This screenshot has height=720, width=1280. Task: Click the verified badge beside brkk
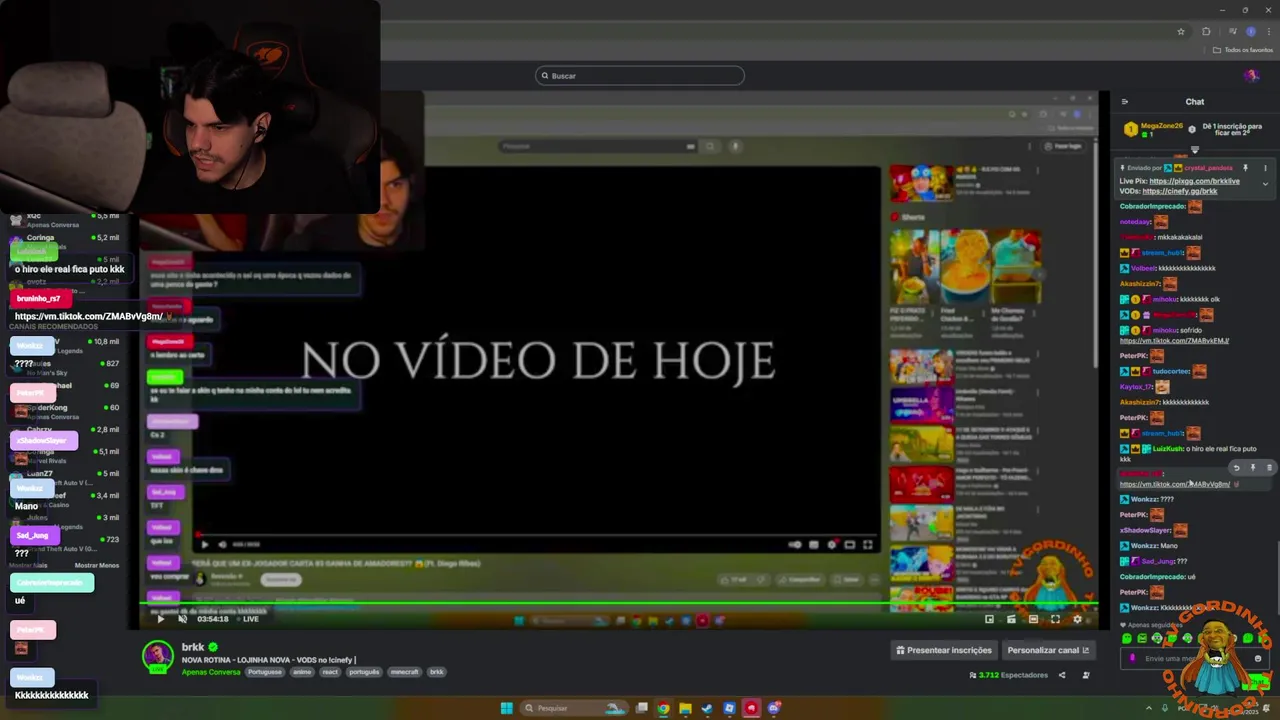tap(213, 647)
